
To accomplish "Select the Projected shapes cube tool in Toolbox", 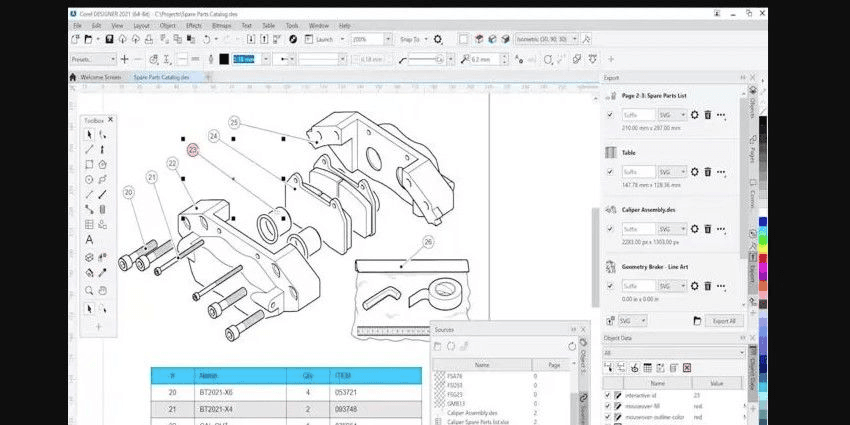I will click(89, 257).
